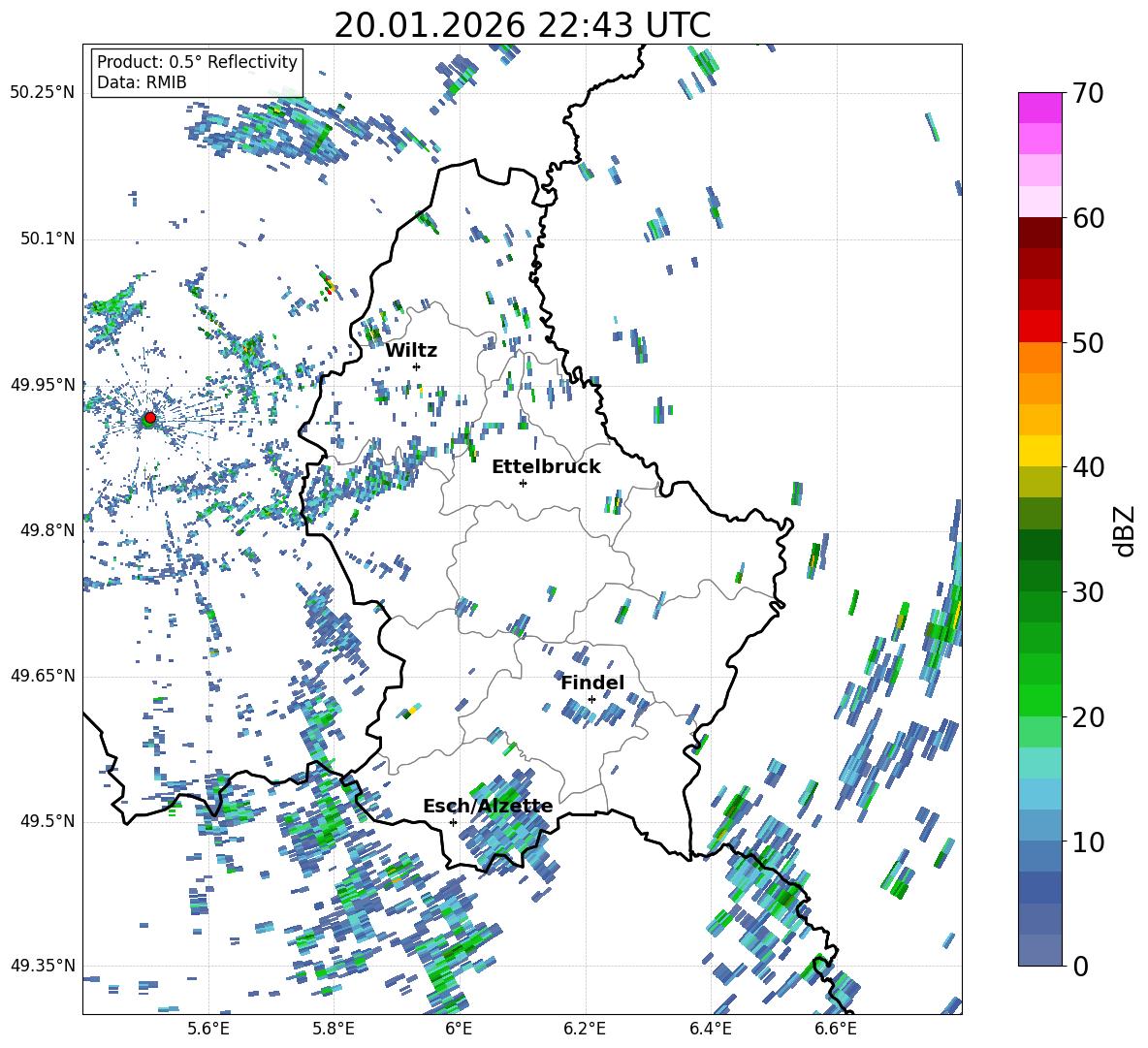Click the colorbar tick label 10

pyautogui.click(x=1087, y=842)
